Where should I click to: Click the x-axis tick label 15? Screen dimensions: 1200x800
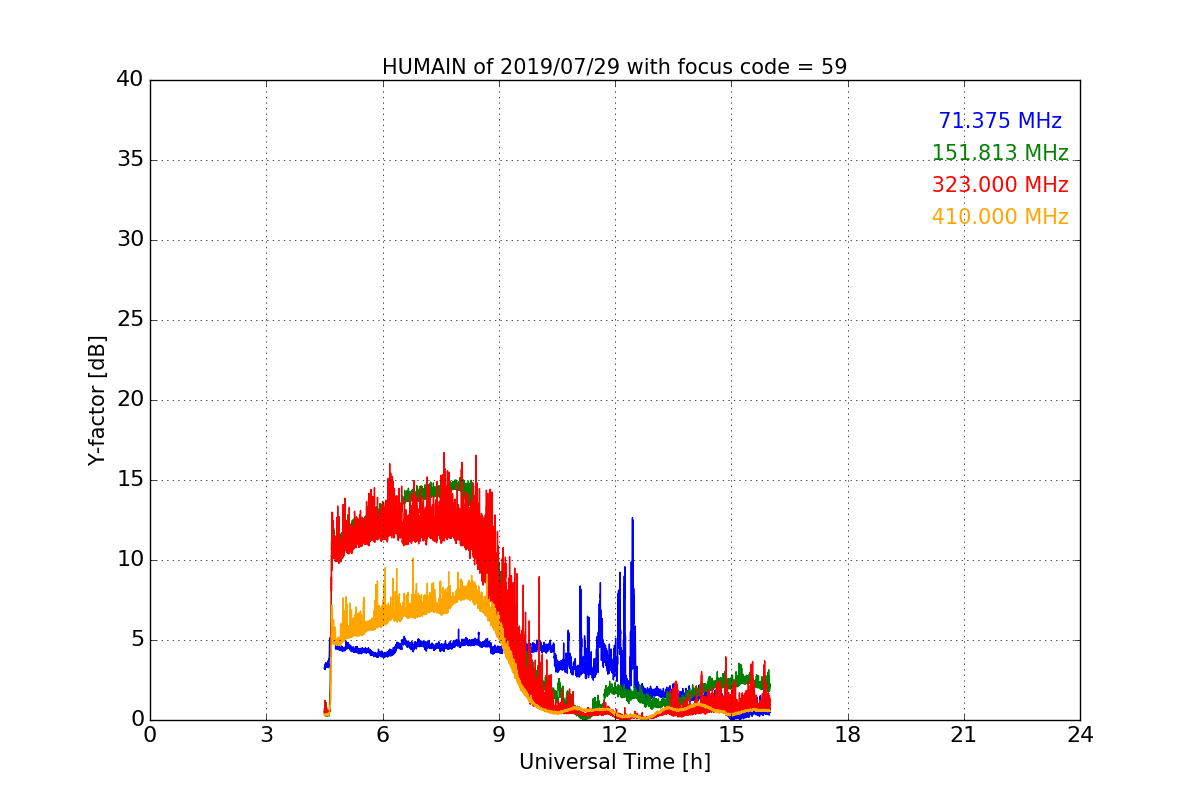pyautogui.click(x=731, y=735)
